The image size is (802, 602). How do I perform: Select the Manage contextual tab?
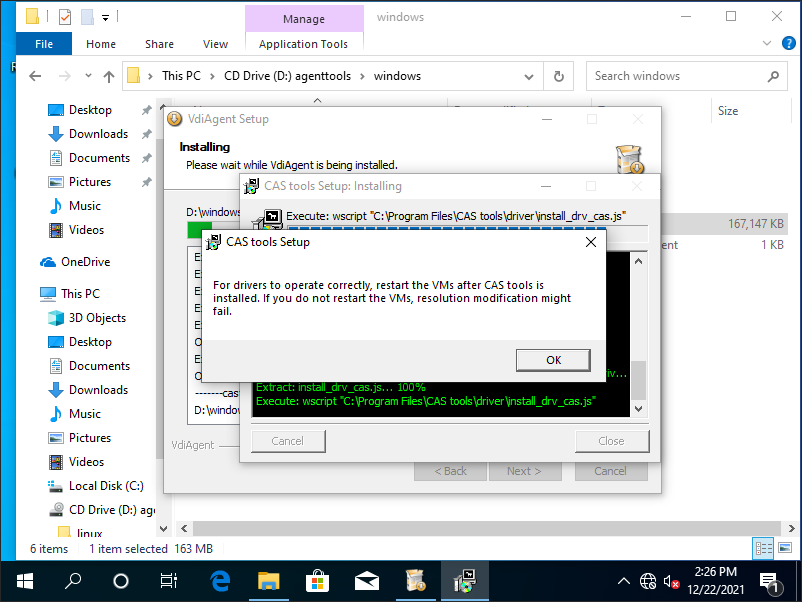coord(304,19)
